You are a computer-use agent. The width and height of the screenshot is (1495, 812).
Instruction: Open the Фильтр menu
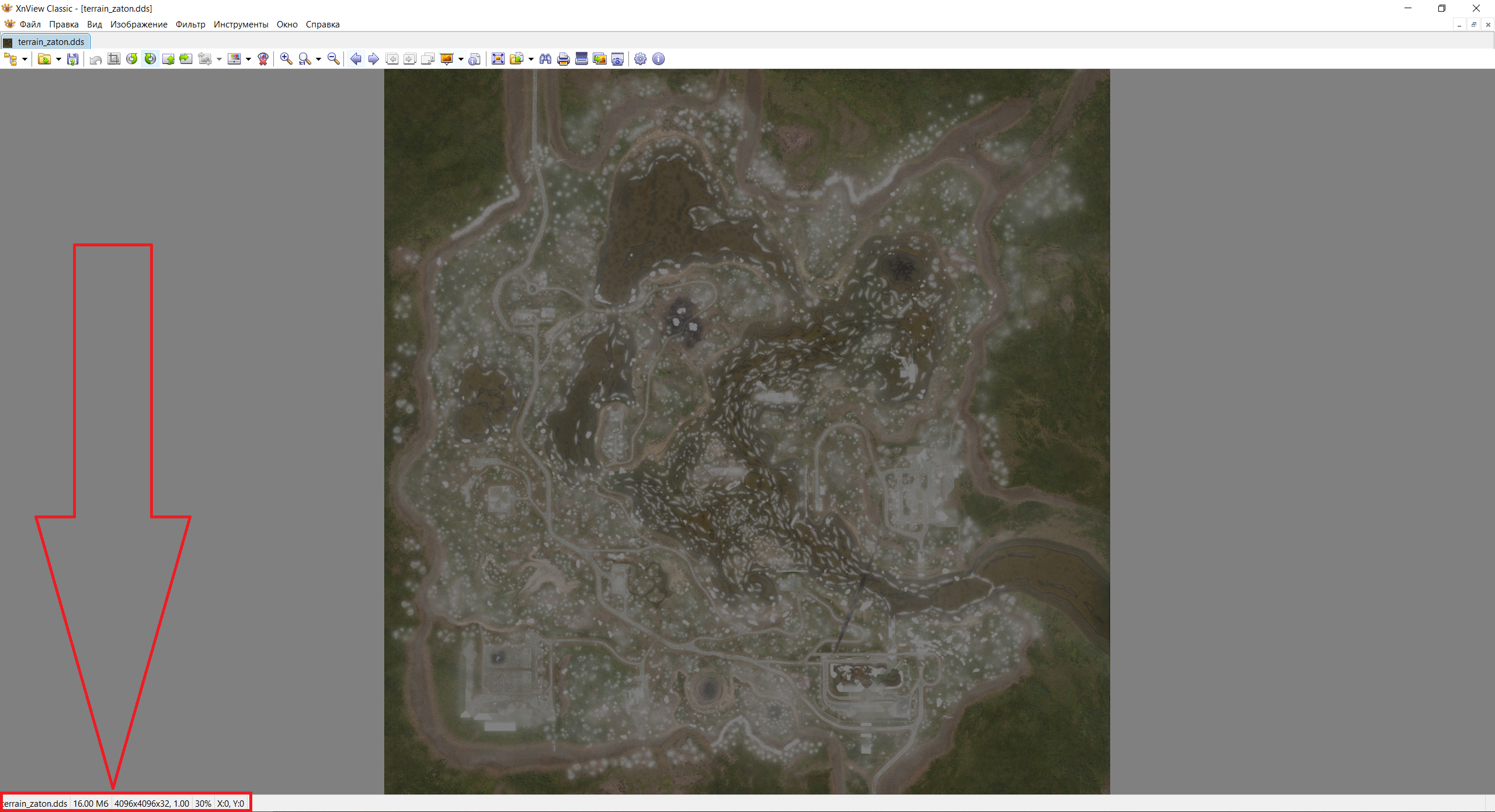[190, 25]
